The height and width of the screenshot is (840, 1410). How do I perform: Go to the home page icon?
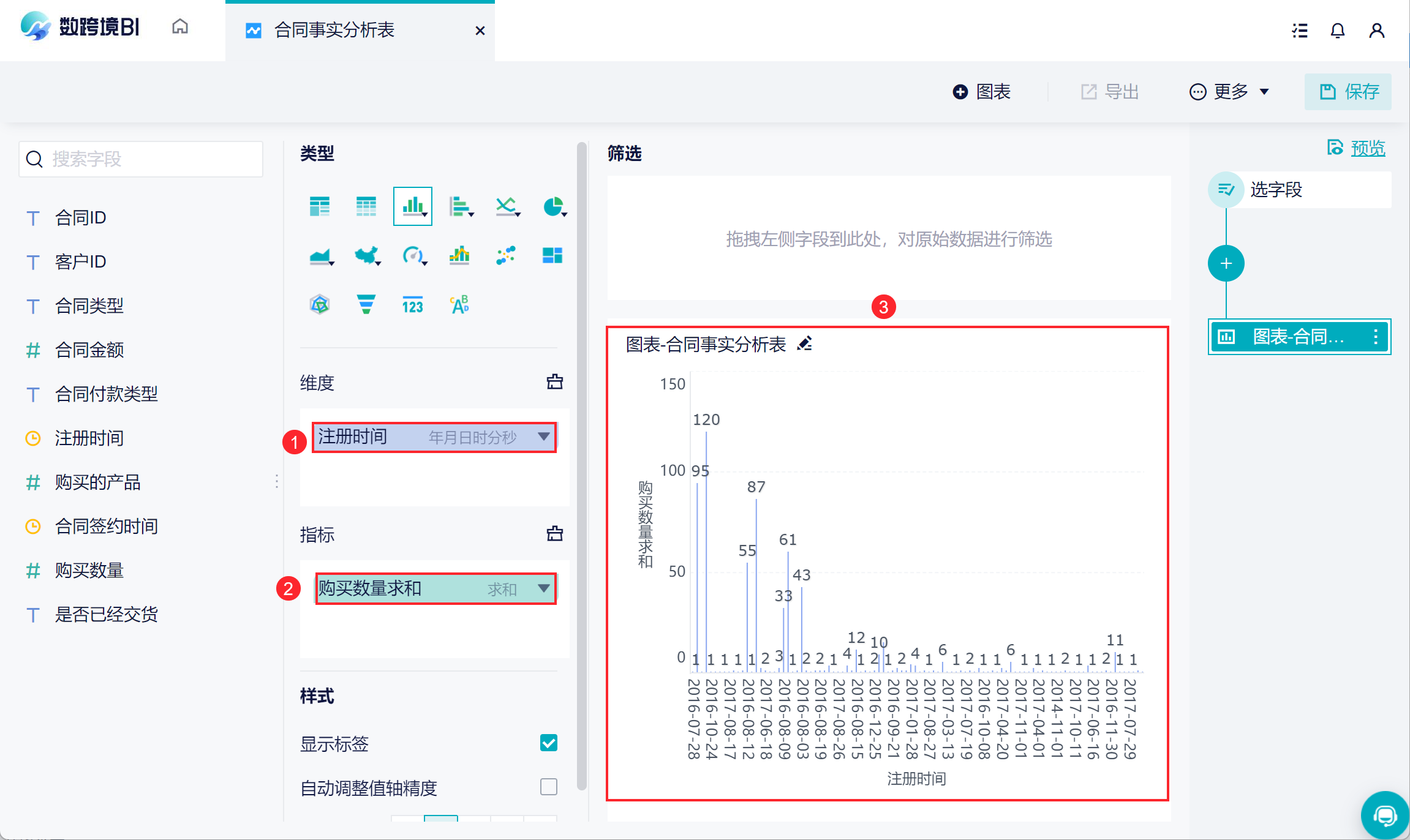[x=180, y=27]
